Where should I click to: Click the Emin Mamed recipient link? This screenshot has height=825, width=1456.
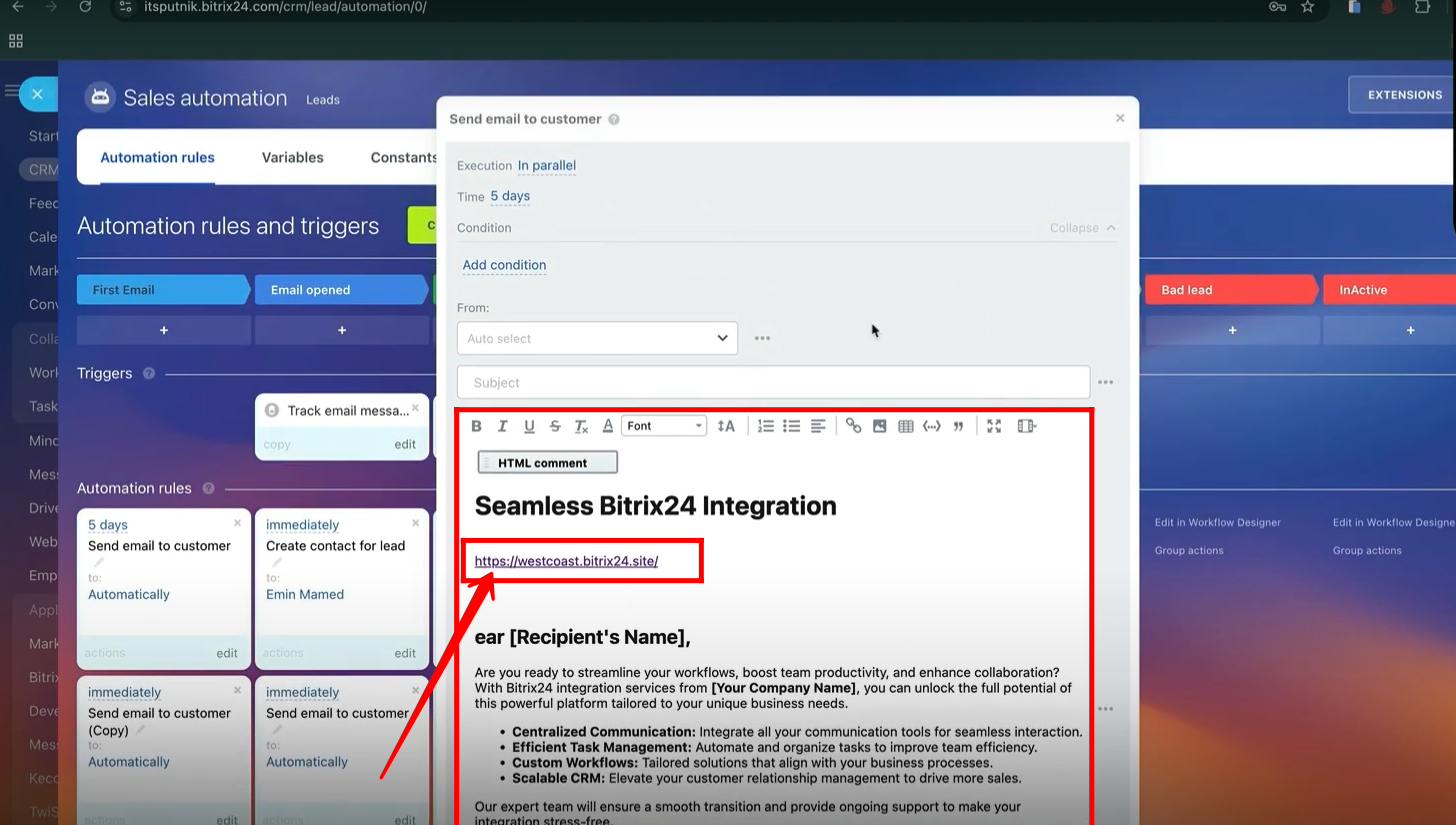click(x=305, y=594)
